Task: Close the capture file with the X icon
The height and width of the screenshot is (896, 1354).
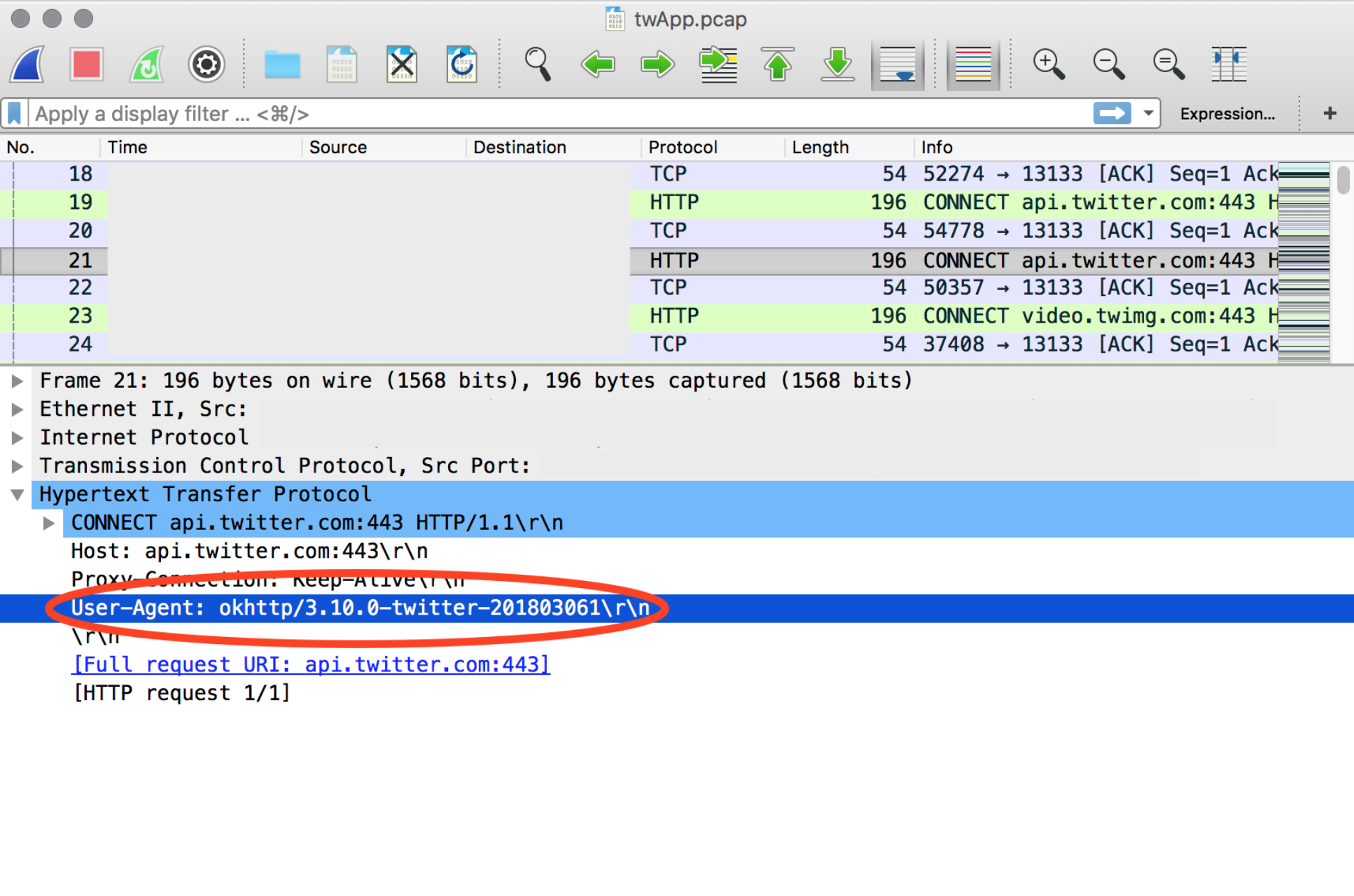Action: coord(402,64)
